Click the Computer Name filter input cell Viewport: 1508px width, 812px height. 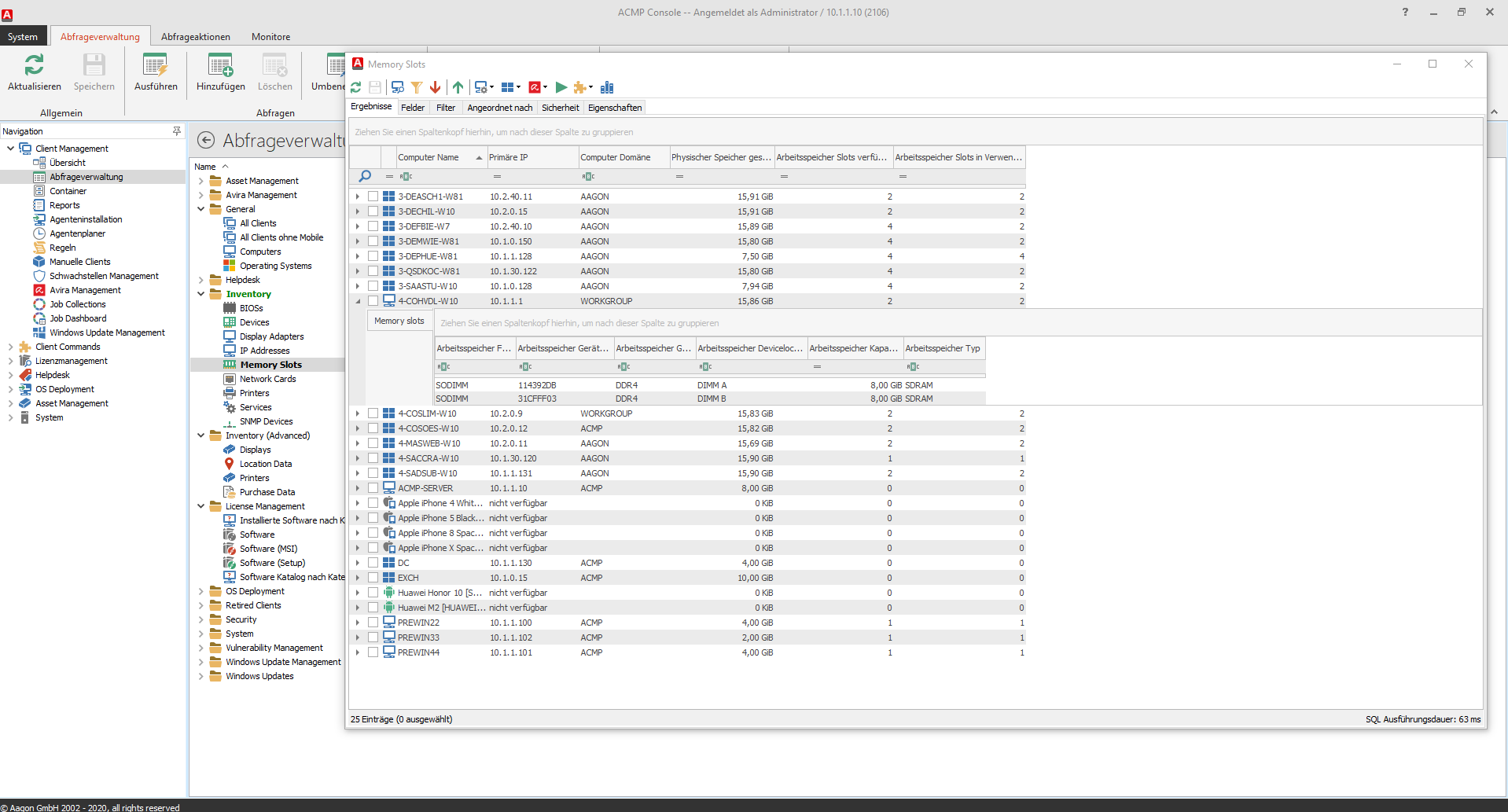441,176
